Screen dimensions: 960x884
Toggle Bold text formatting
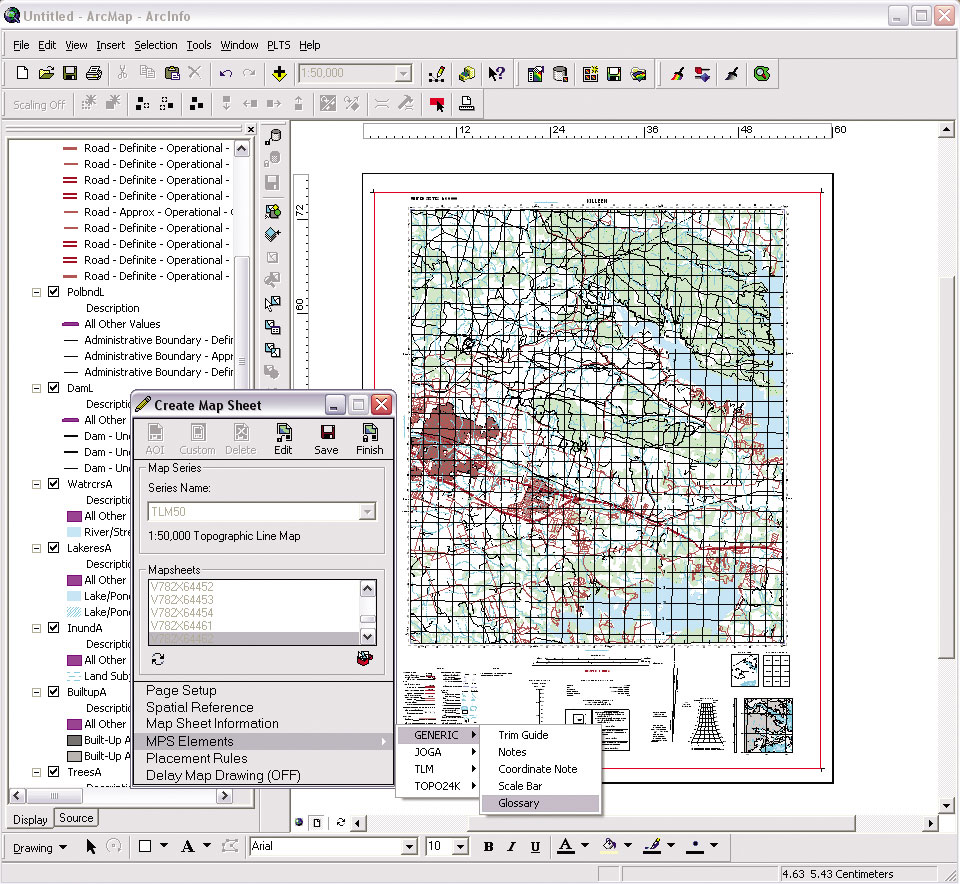click(x=489, y=847)
